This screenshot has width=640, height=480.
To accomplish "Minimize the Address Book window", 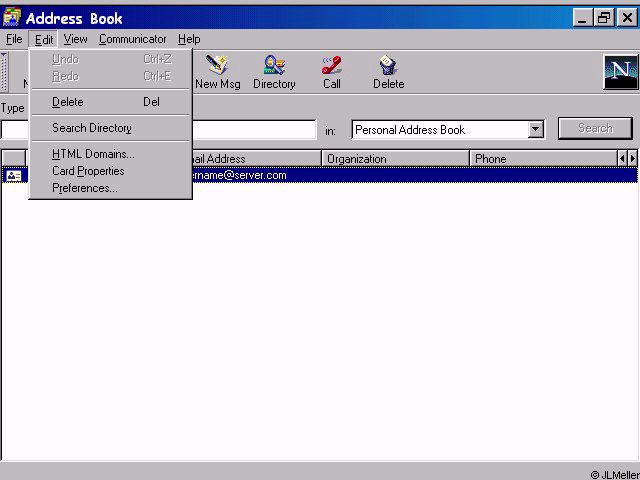I will (x=582, y=18).
